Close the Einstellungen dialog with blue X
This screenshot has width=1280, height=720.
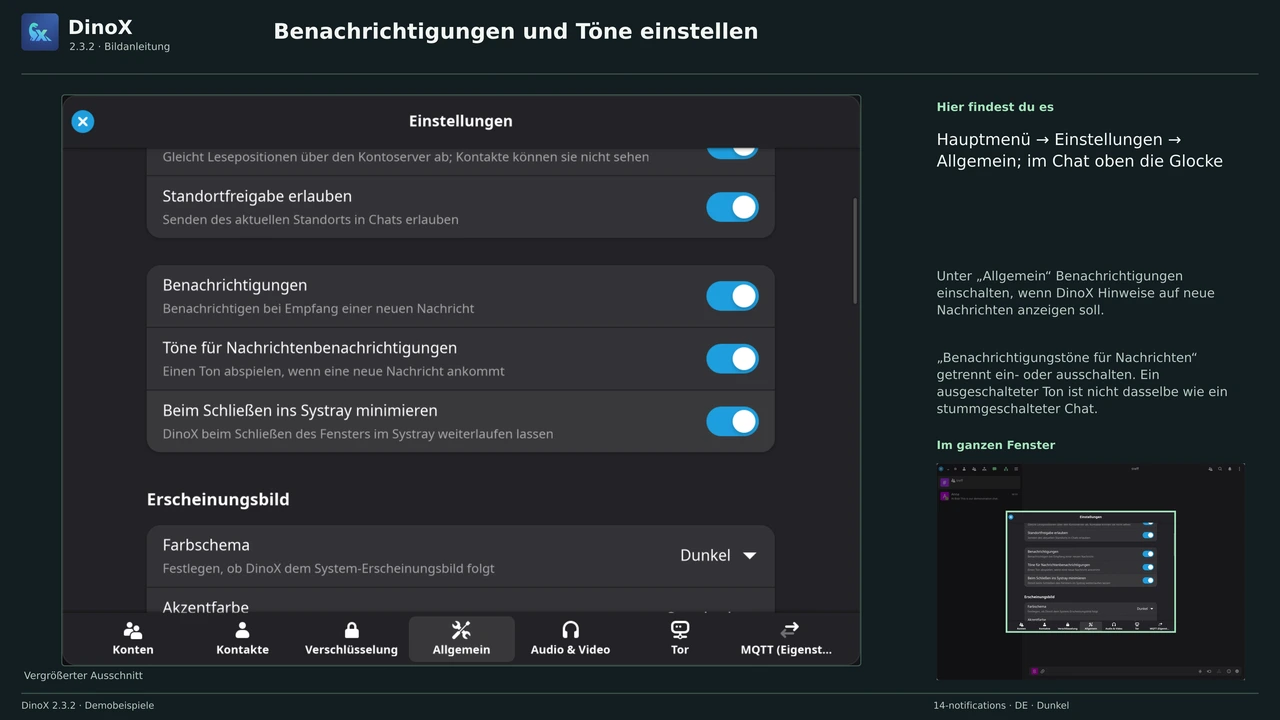point(83,121)
